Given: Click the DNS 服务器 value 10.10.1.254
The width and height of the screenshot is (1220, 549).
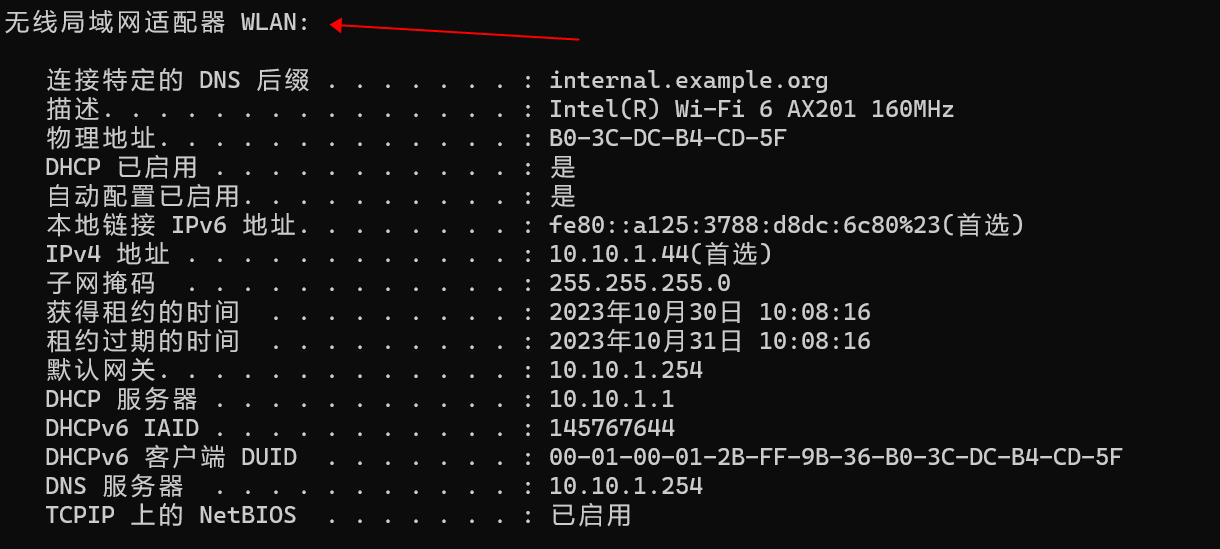Looking at the screenshot, I should tap(625, 487).
